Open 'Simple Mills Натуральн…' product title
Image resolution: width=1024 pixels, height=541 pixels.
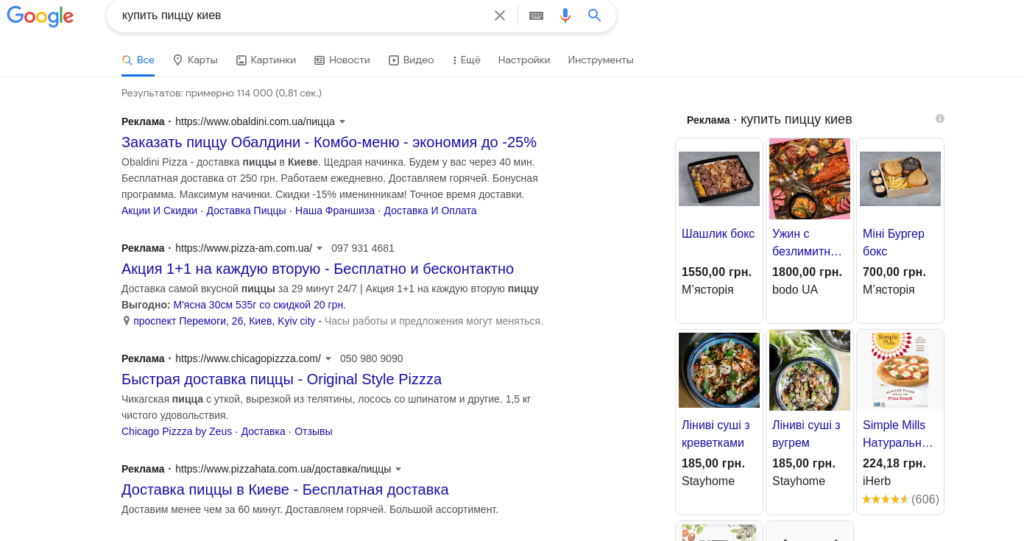coord(897,434)
